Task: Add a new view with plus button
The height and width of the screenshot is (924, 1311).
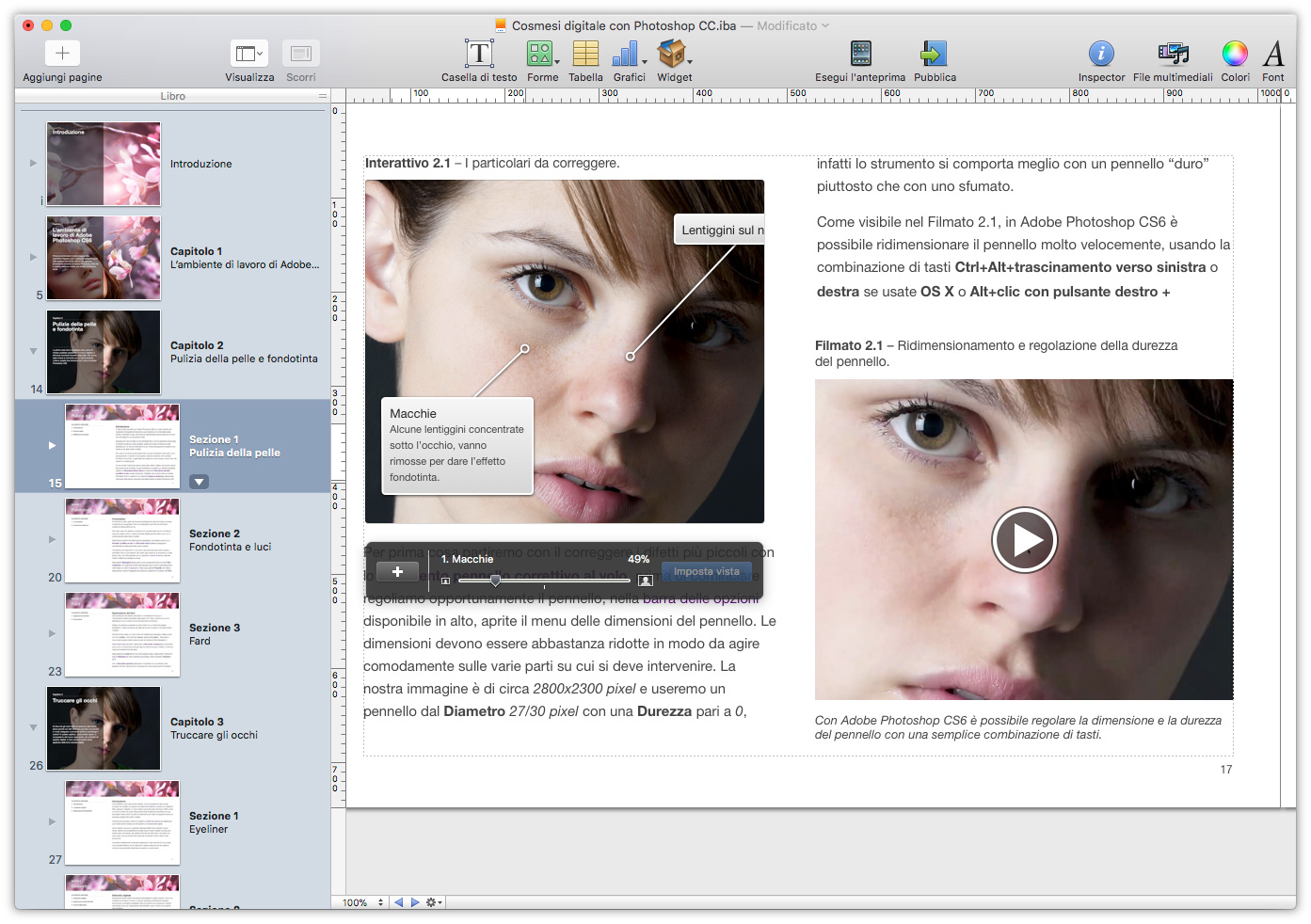Action: tap(397, 571)
